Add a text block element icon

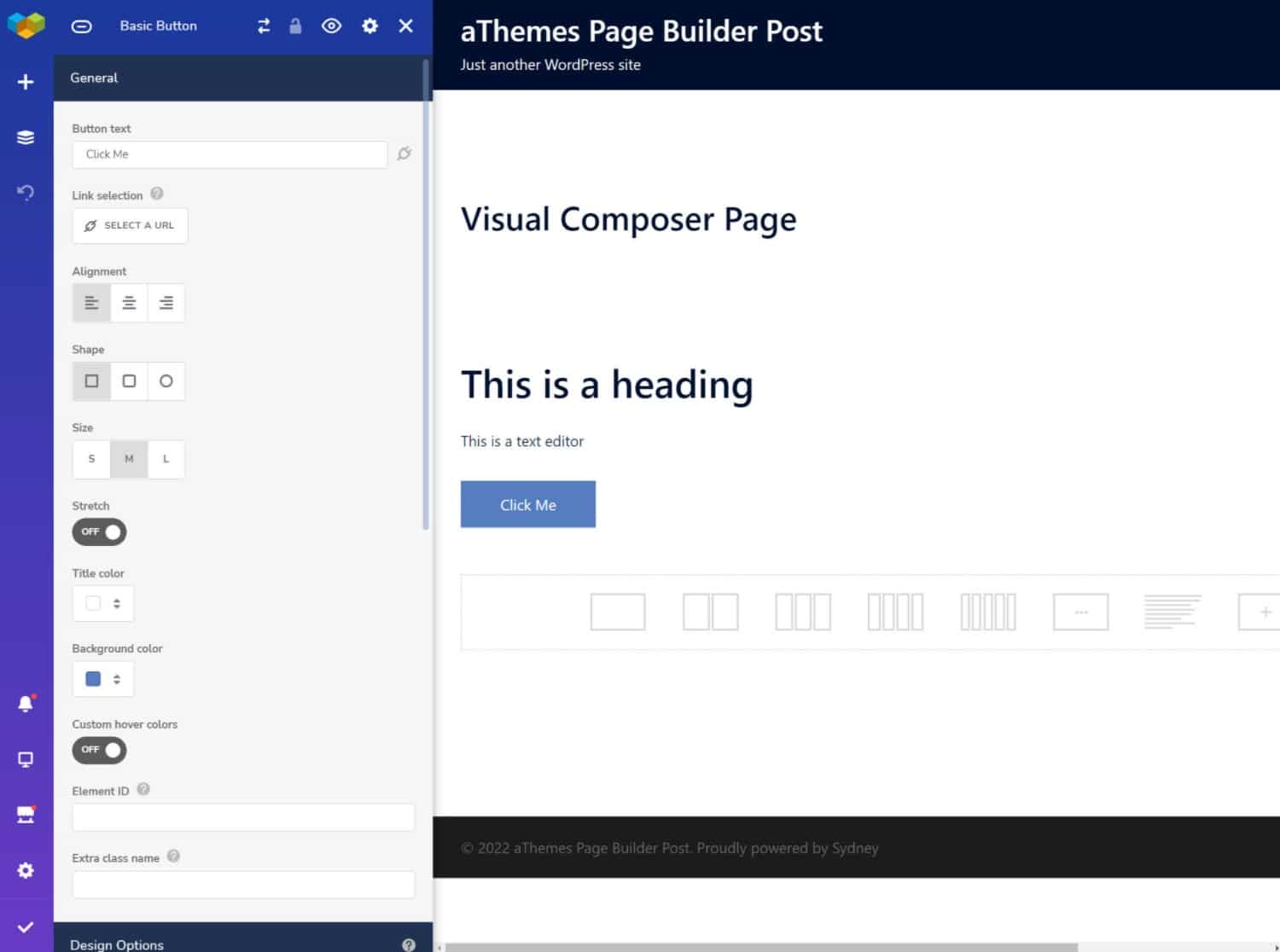(1172, 612)
